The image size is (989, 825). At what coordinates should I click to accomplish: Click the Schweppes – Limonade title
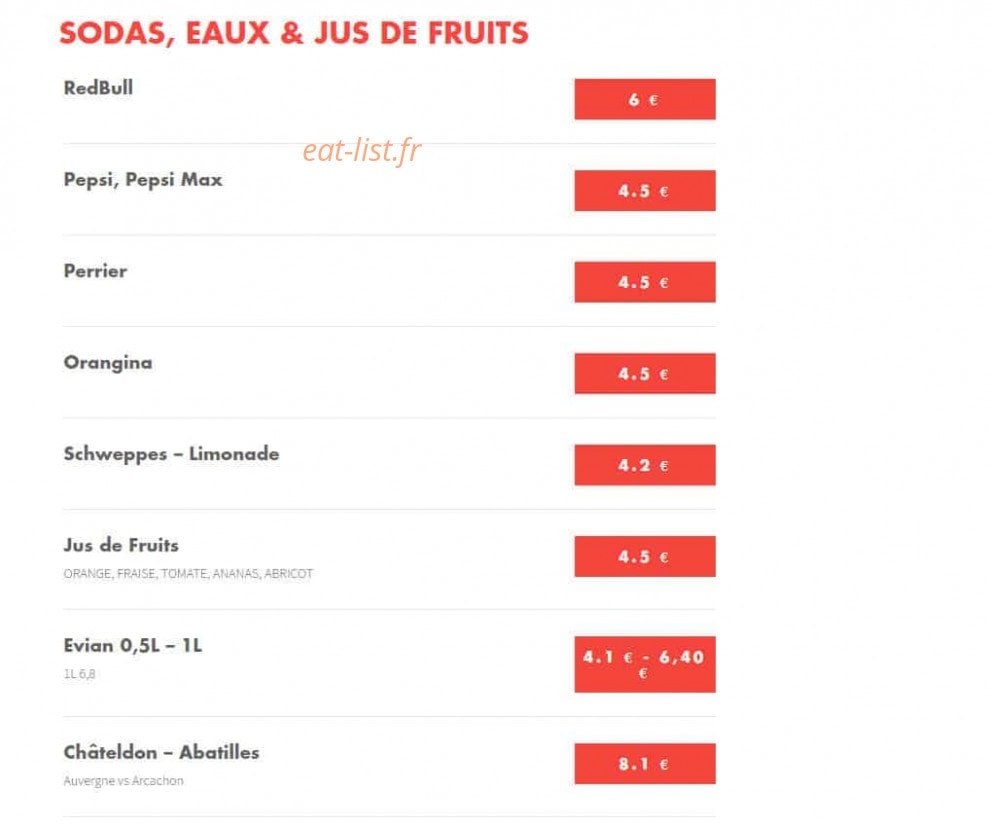(172, 454)
